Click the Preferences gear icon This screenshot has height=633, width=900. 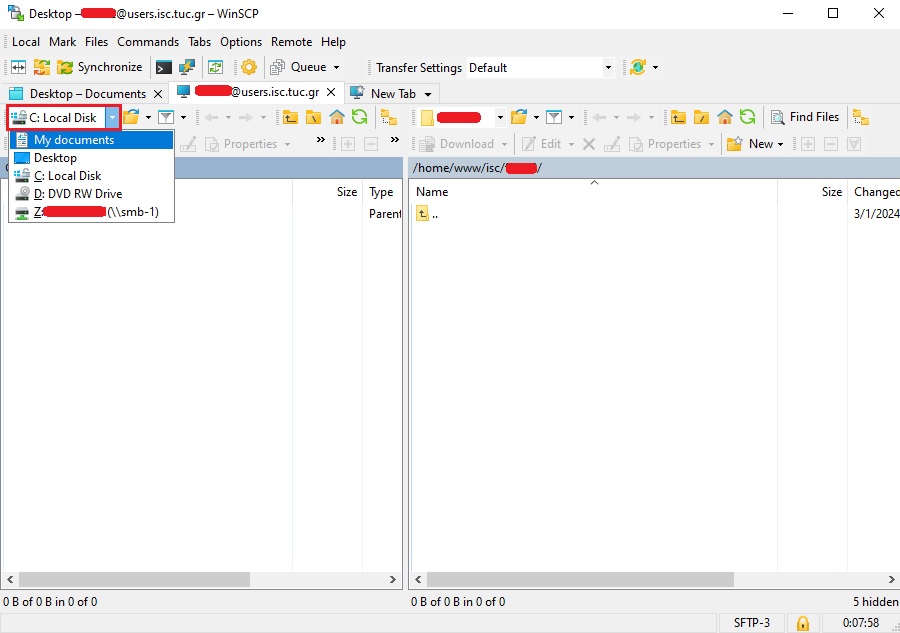pos(249,67)
